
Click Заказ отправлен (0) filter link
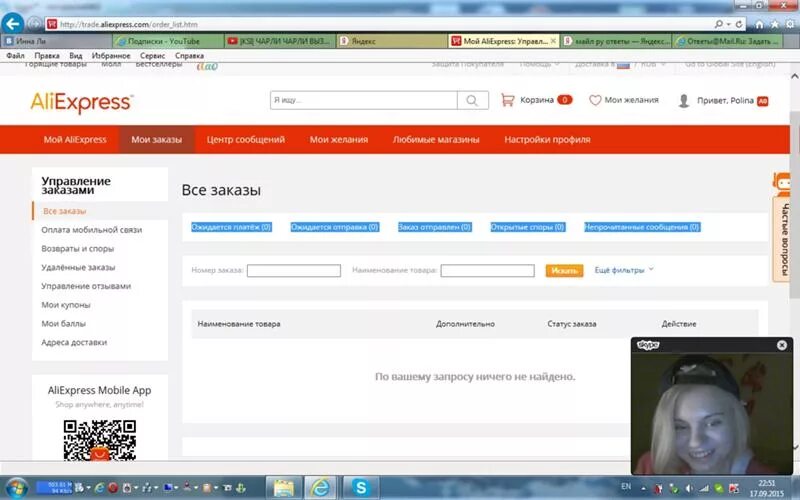click(435, 227)
